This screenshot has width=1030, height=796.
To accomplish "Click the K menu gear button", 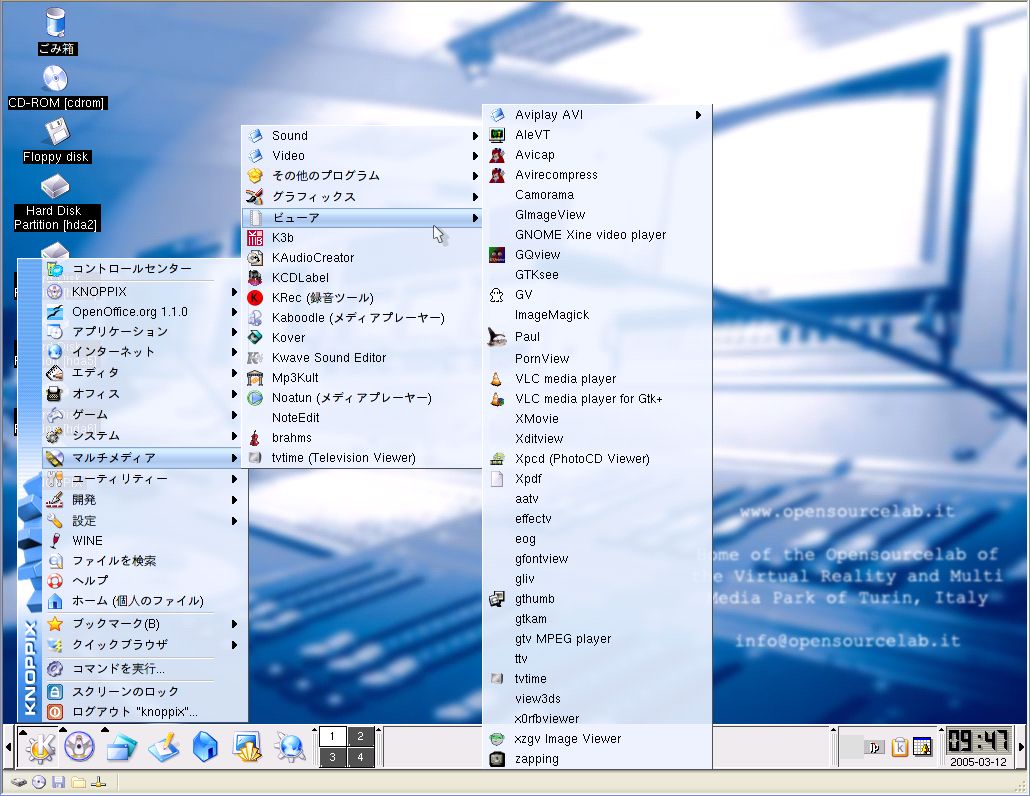I will click(x=39, y=747).
